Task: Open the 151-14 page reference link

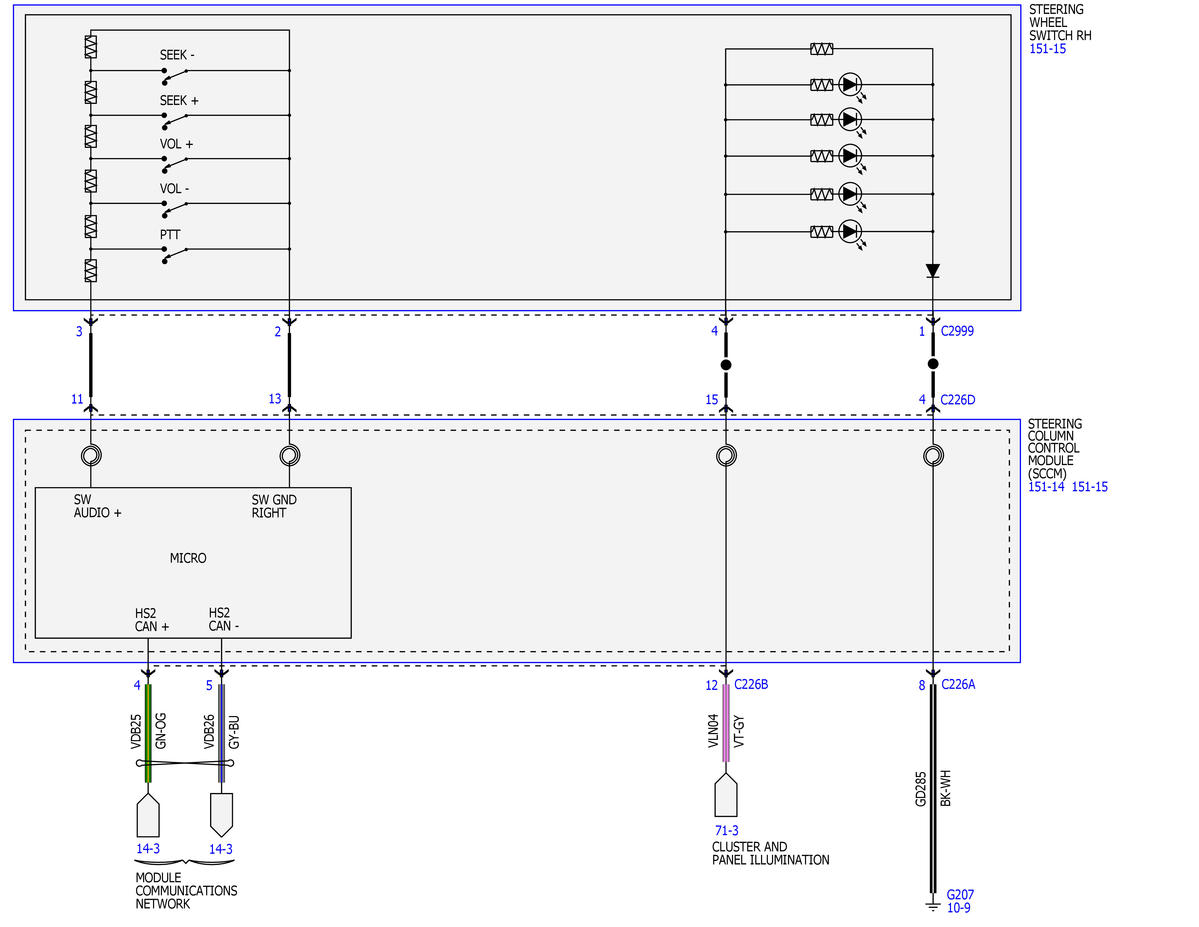Action: pos(1046,487)
